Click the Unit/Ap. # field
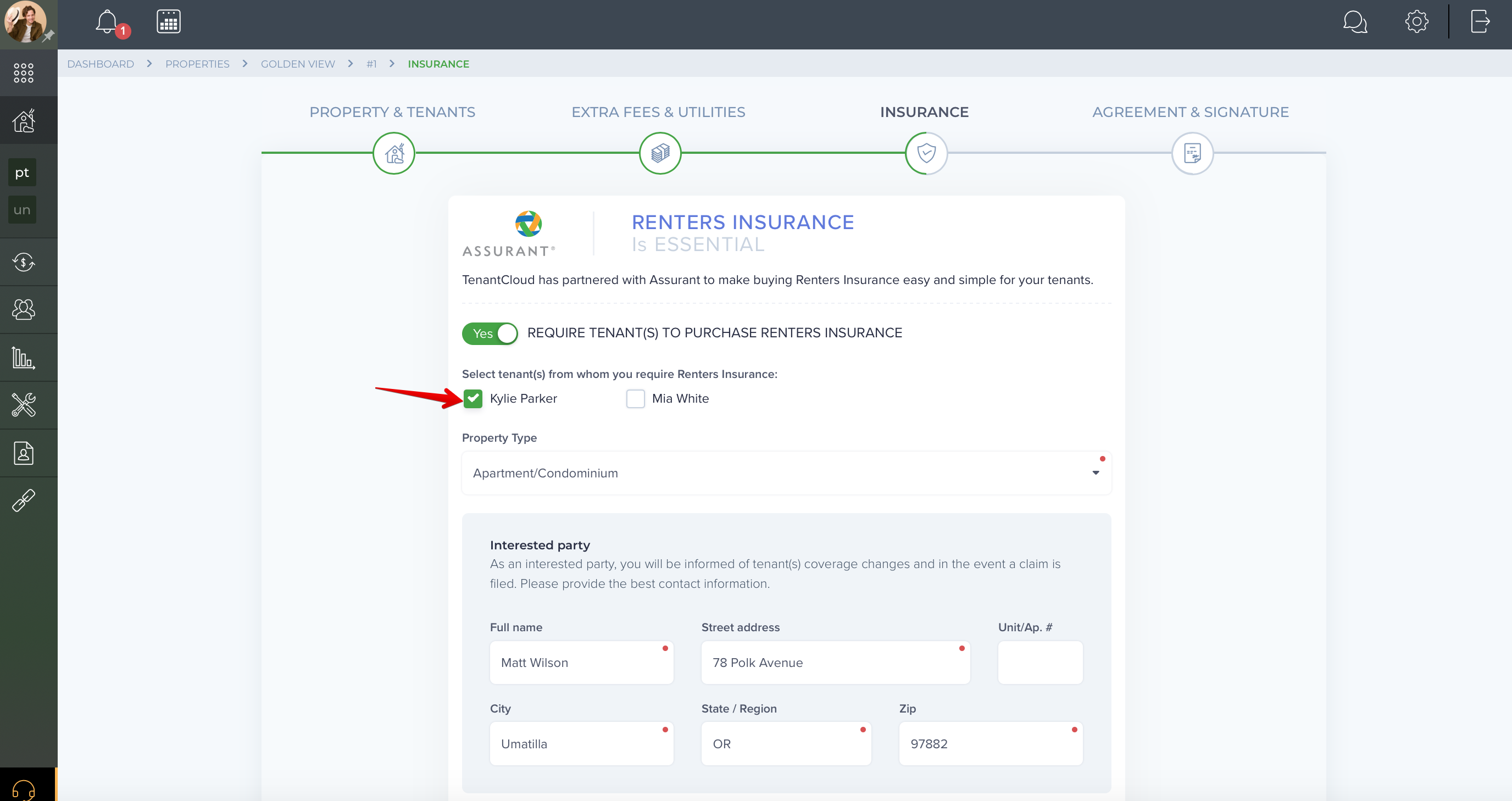The height and width of the screenshot is (801, 1512). coord(1041,663)
